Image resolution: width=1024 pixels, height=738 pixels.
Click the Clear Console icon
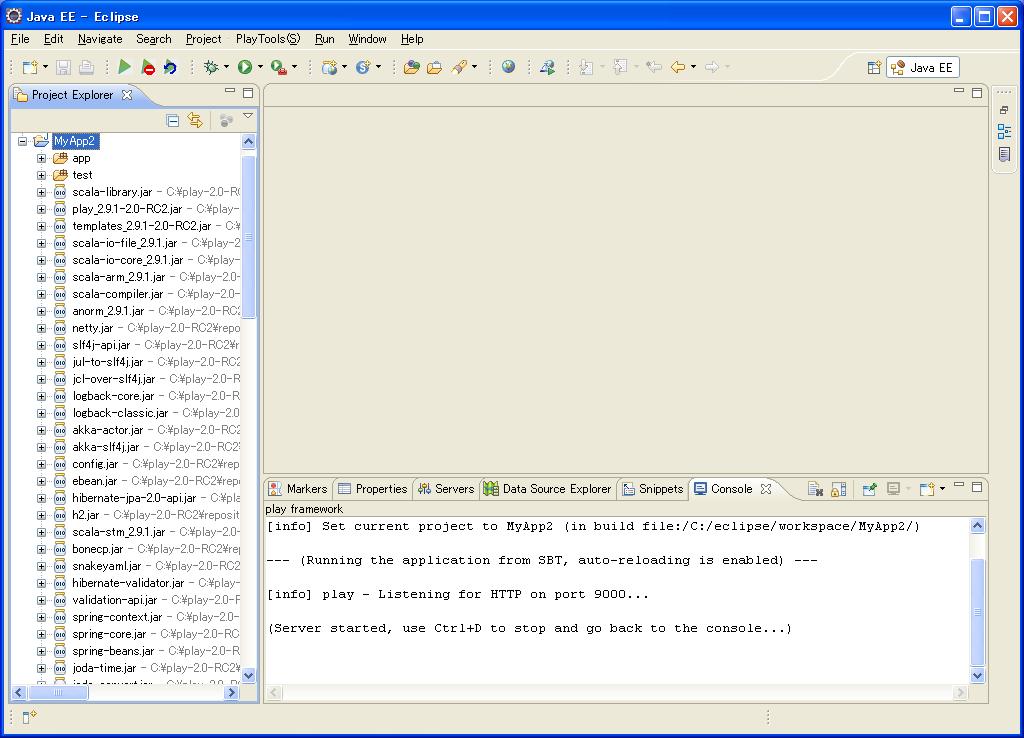point(815,489)
